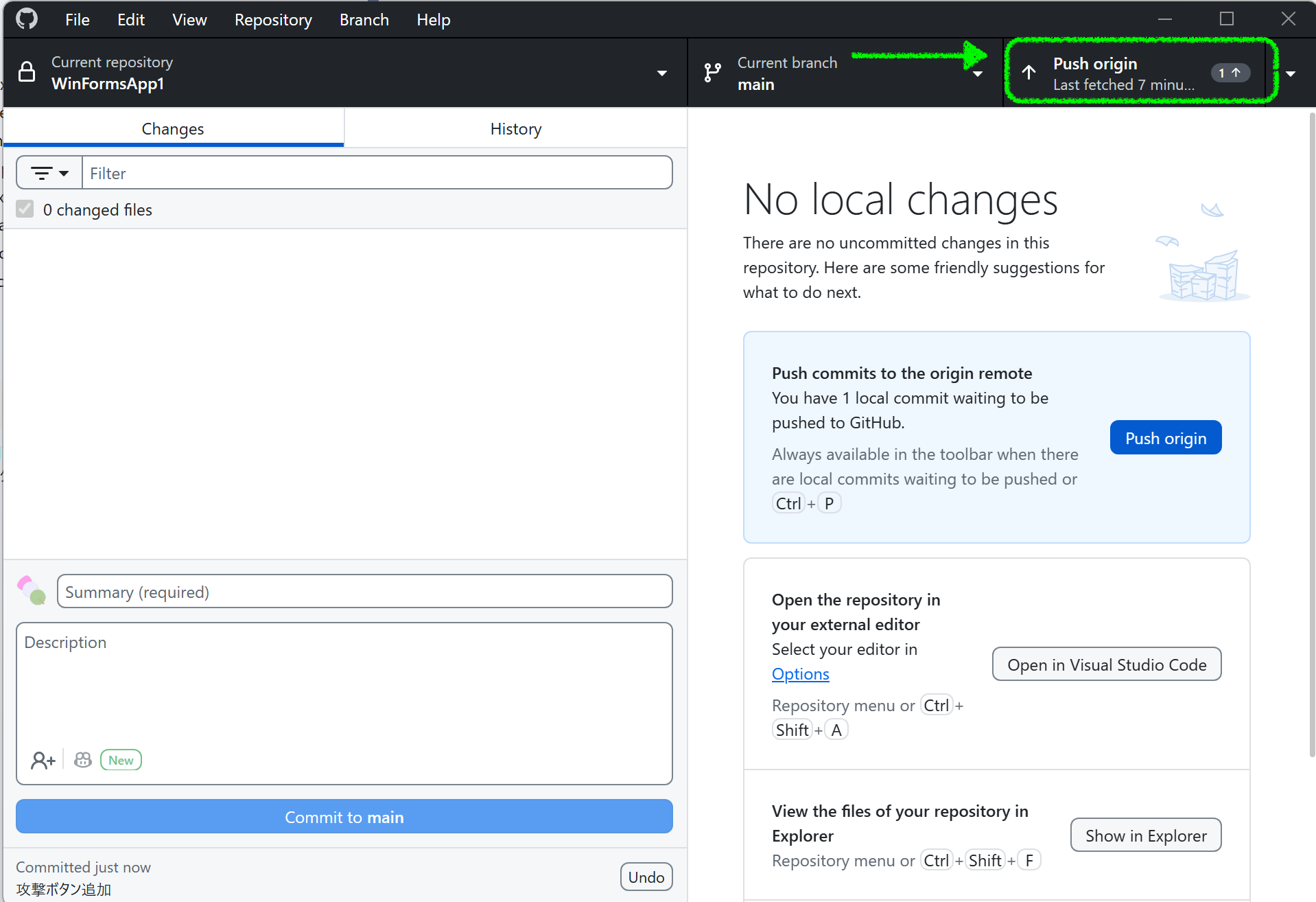Click the 'Push commits to the origin remote' heading
Image resolution: width=1316 pixels, height=902 pixels.
pyautogui.click(x=902, y=373)
